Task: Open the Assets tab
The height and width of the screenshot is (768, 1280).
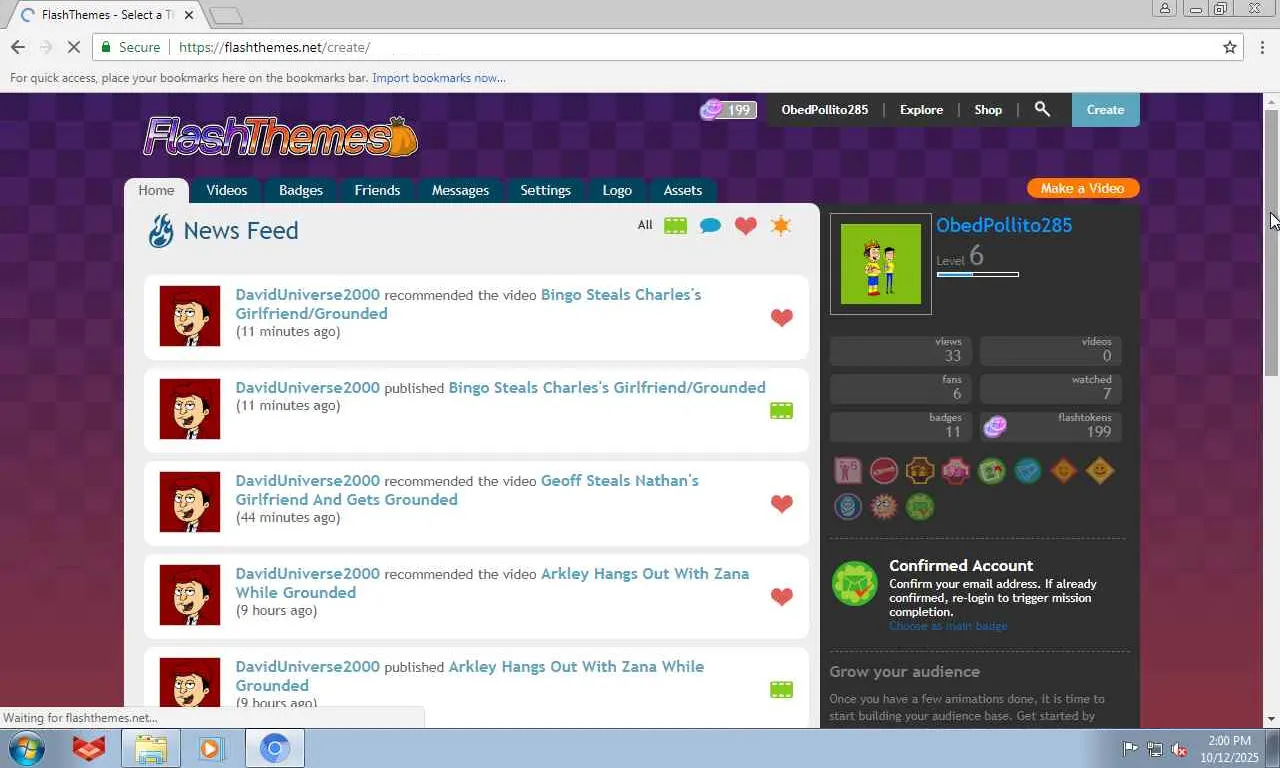Action: pyautogui.click(x=683, y=190)
